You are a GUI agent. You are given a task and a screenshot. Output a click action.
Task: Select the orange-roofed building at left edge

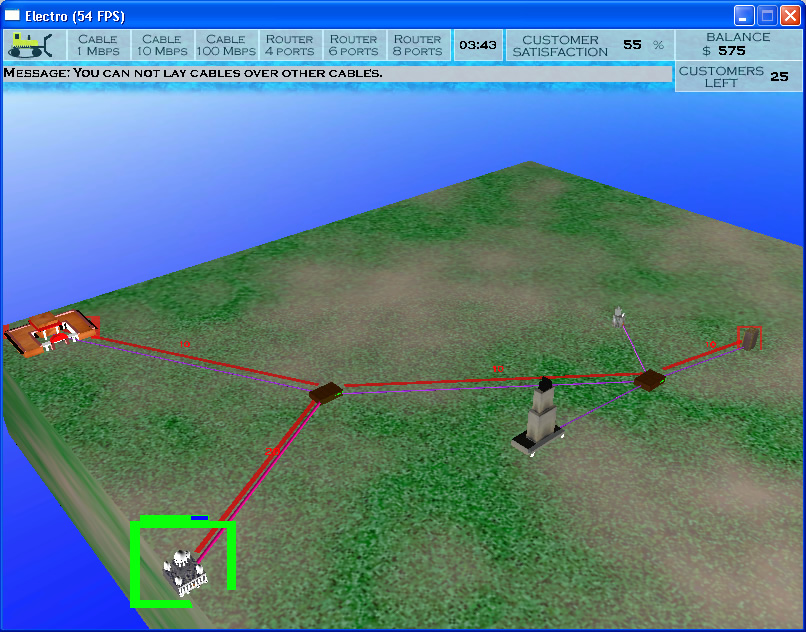[47, 331]
